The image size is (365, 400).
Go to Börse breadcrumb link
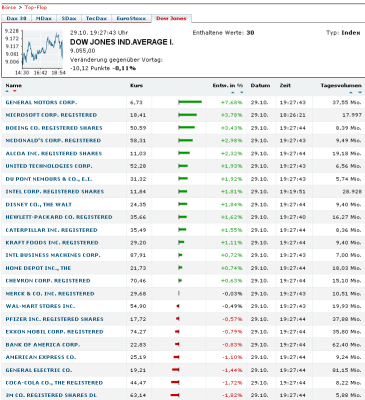[9, 7]
